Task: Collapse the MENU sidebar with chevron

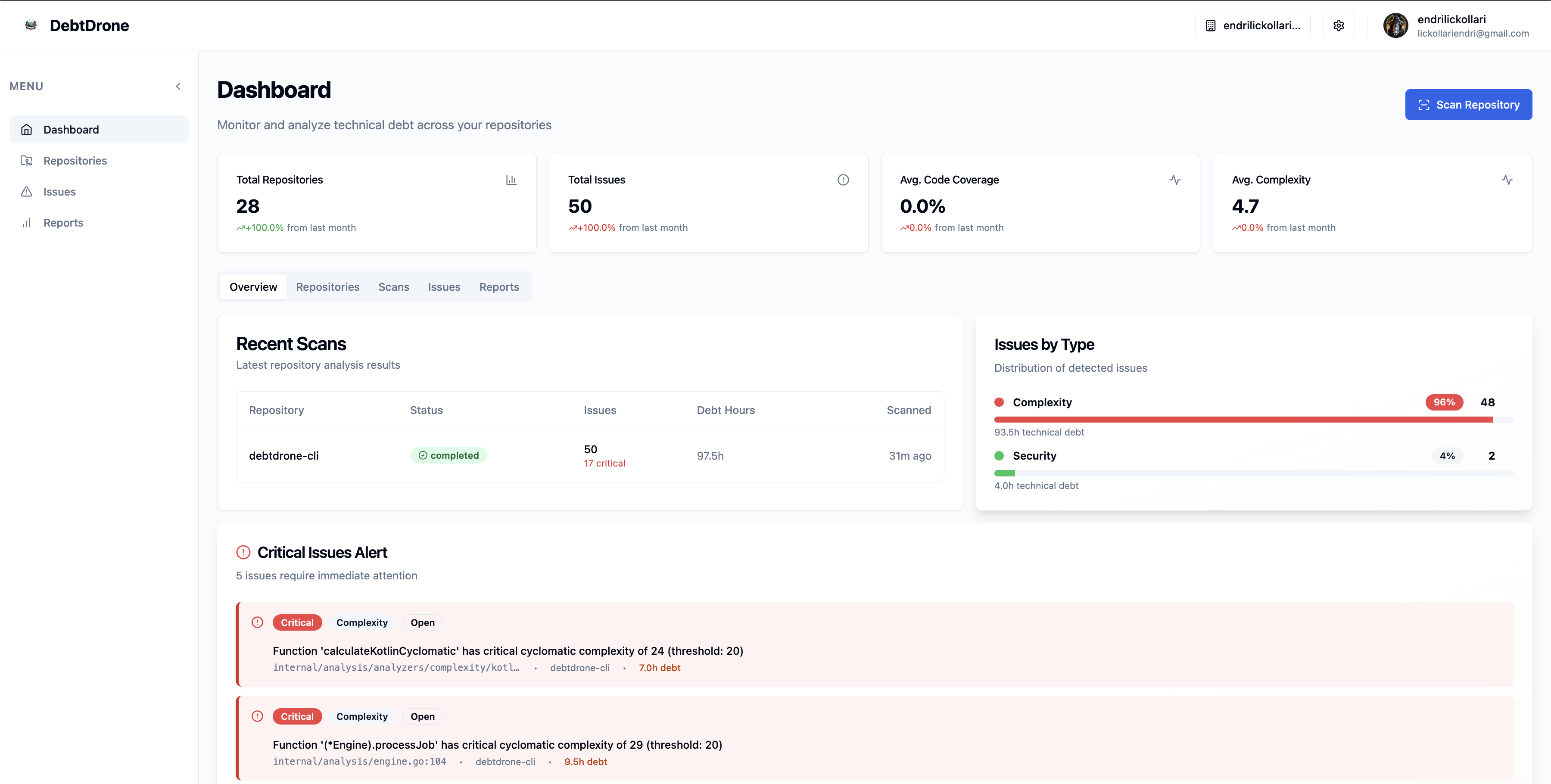Action: (178, 86)
